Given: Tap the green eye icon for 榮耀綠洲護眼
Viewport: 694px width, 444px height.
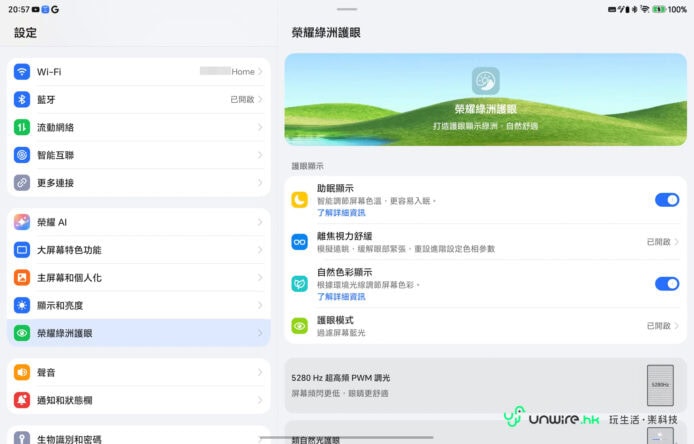Looking at the screenshot, I should click(22, 333).
